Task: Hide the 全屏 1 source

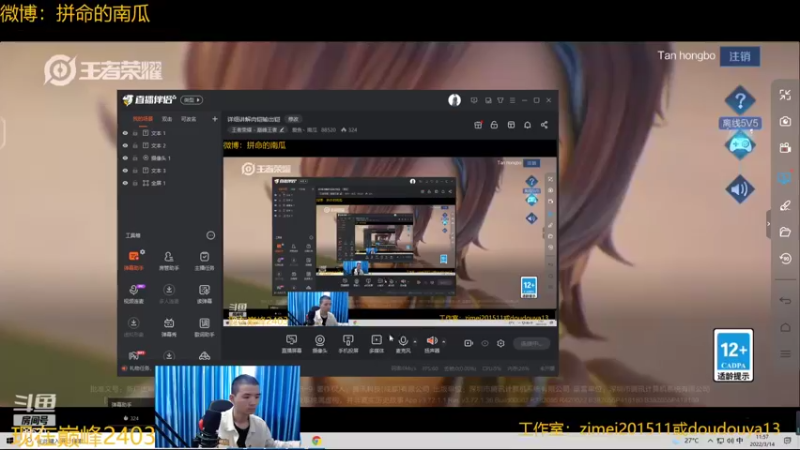Action: click(x=125, y=183)
